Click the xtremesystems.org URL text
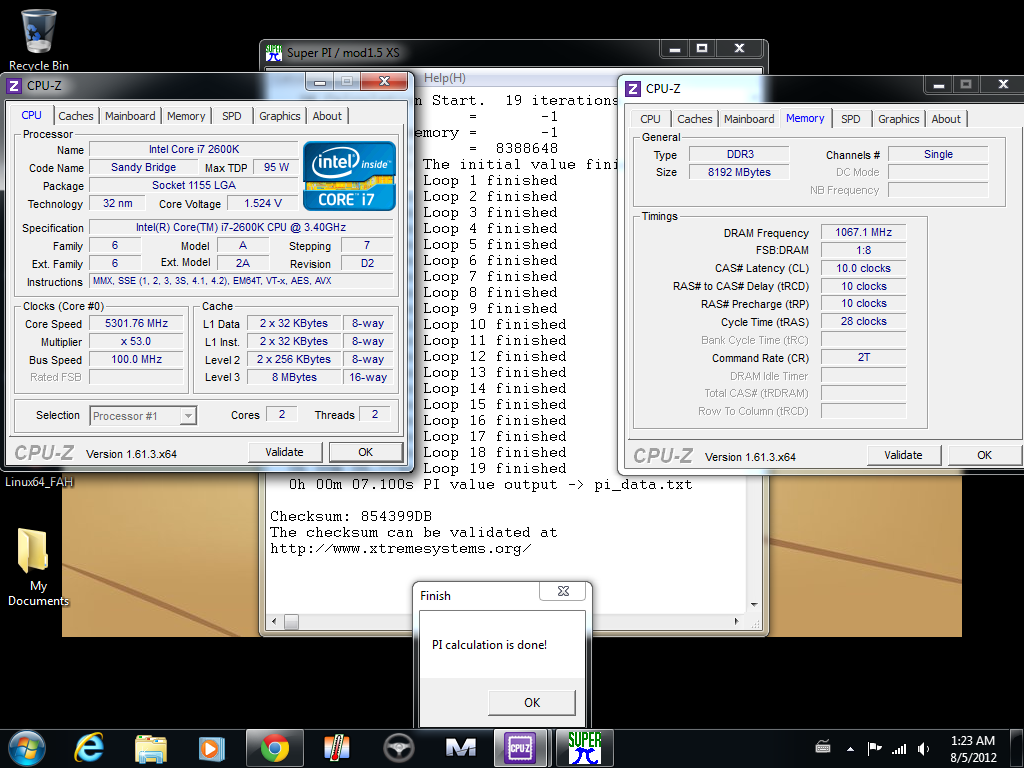The width and height of the screenshot is (1024, 768). point(400,549)
